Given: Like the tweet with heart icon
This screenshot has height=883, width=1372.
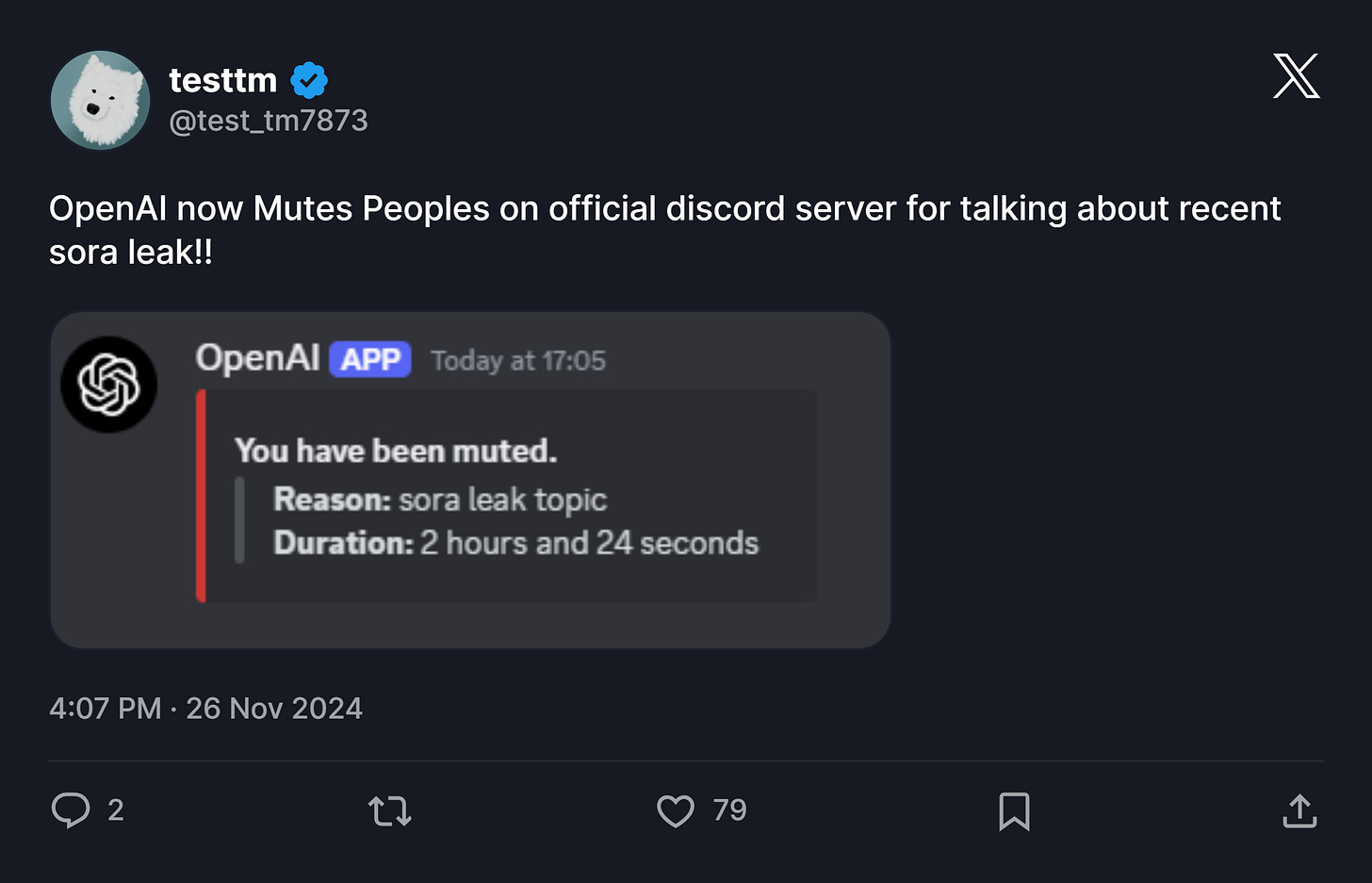Looking at the screenshot, I should [675, 810].
